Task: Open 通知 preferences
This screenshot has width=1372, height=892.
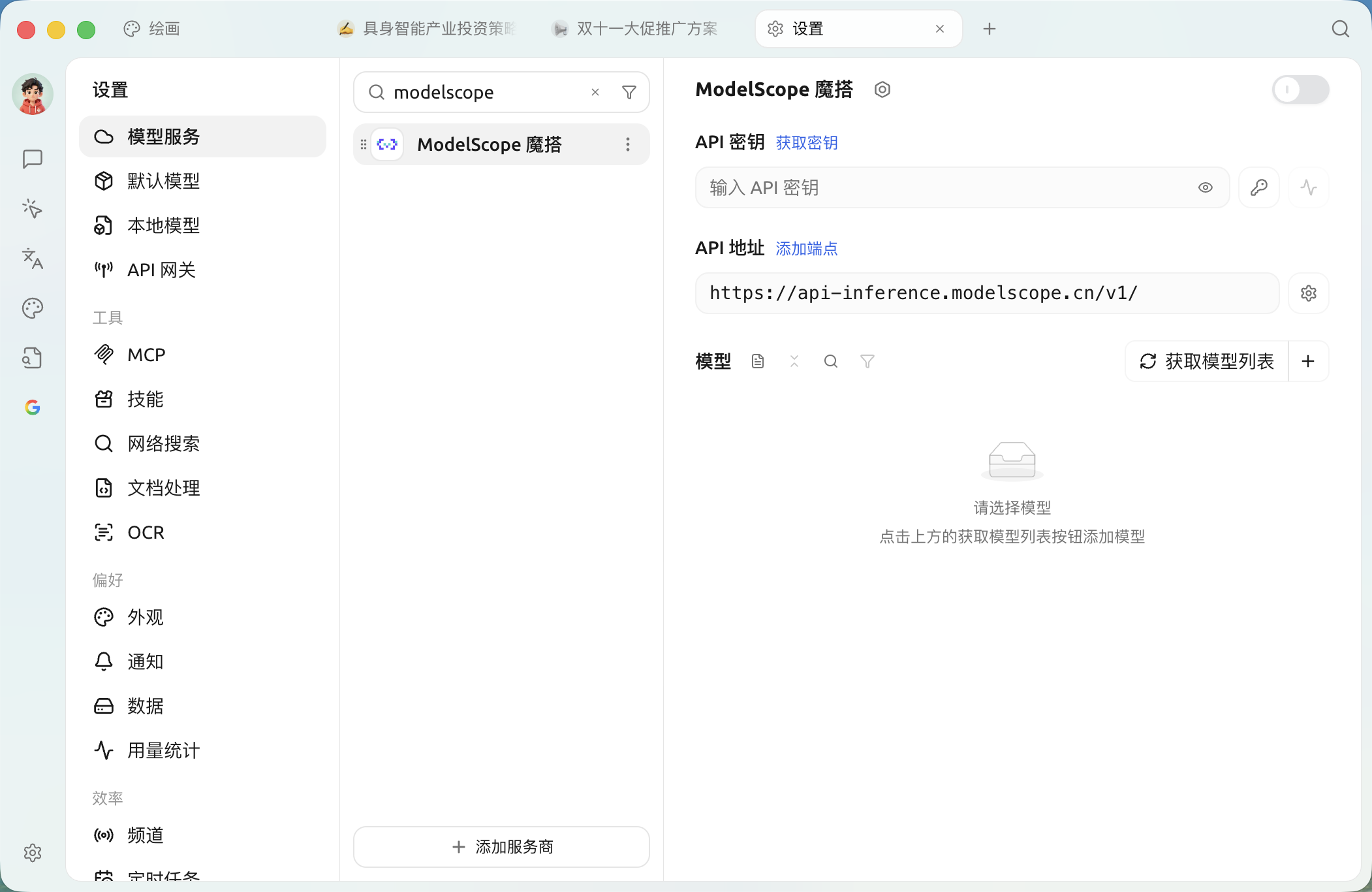Action: click(x=202, y=661)
